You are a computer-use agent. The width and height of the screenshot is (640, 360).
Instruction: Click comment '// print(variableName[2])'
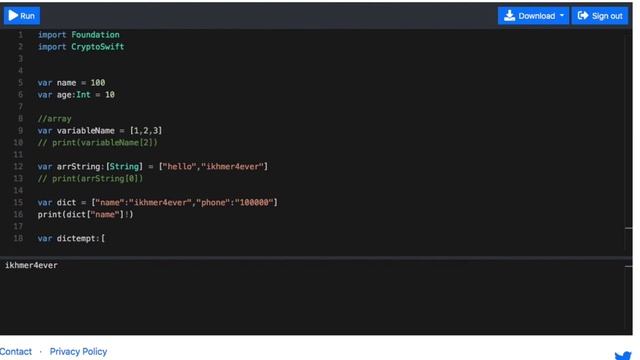pos(98,142)
